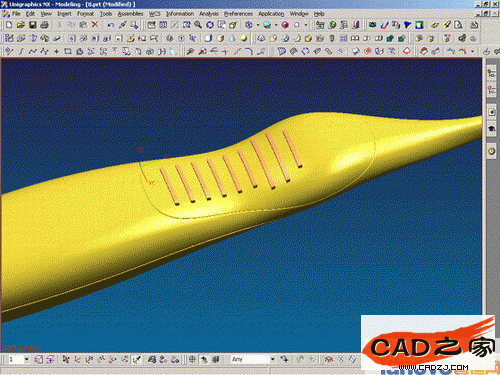
Task: Open a part with the folder icon
Action: 21,25
